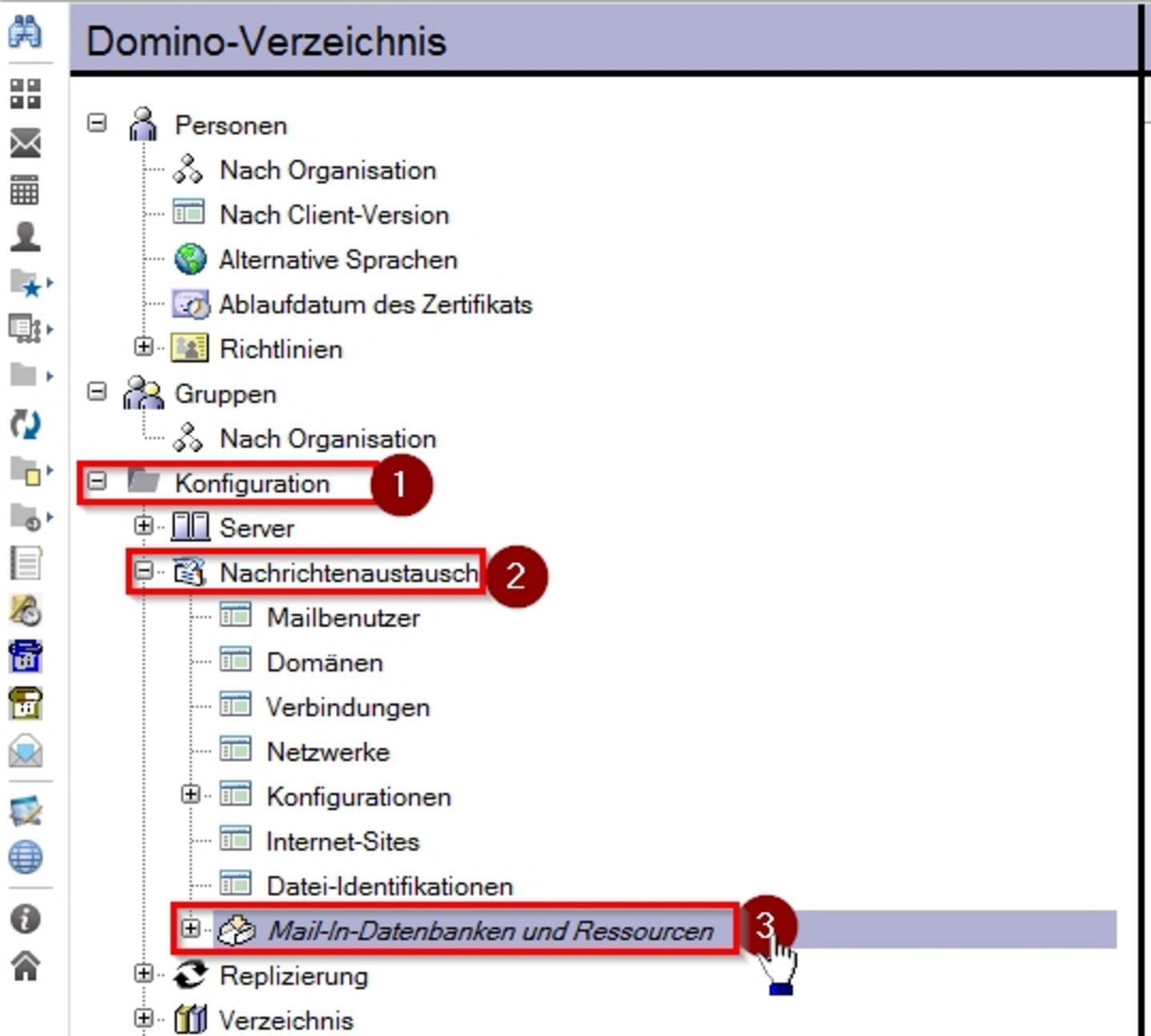Viewport: 1151px width, 1036px height.
Task: Collapse the Personen tree node
Action: (x=97, y=123)
